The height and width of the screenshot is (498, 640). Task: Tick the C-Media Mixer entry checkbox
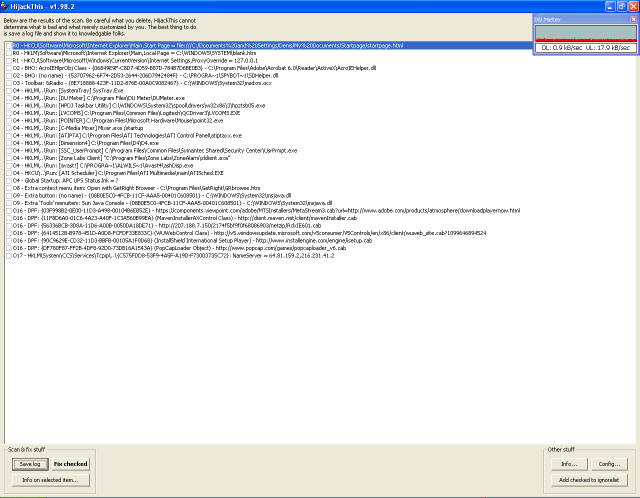click(9, 128)
